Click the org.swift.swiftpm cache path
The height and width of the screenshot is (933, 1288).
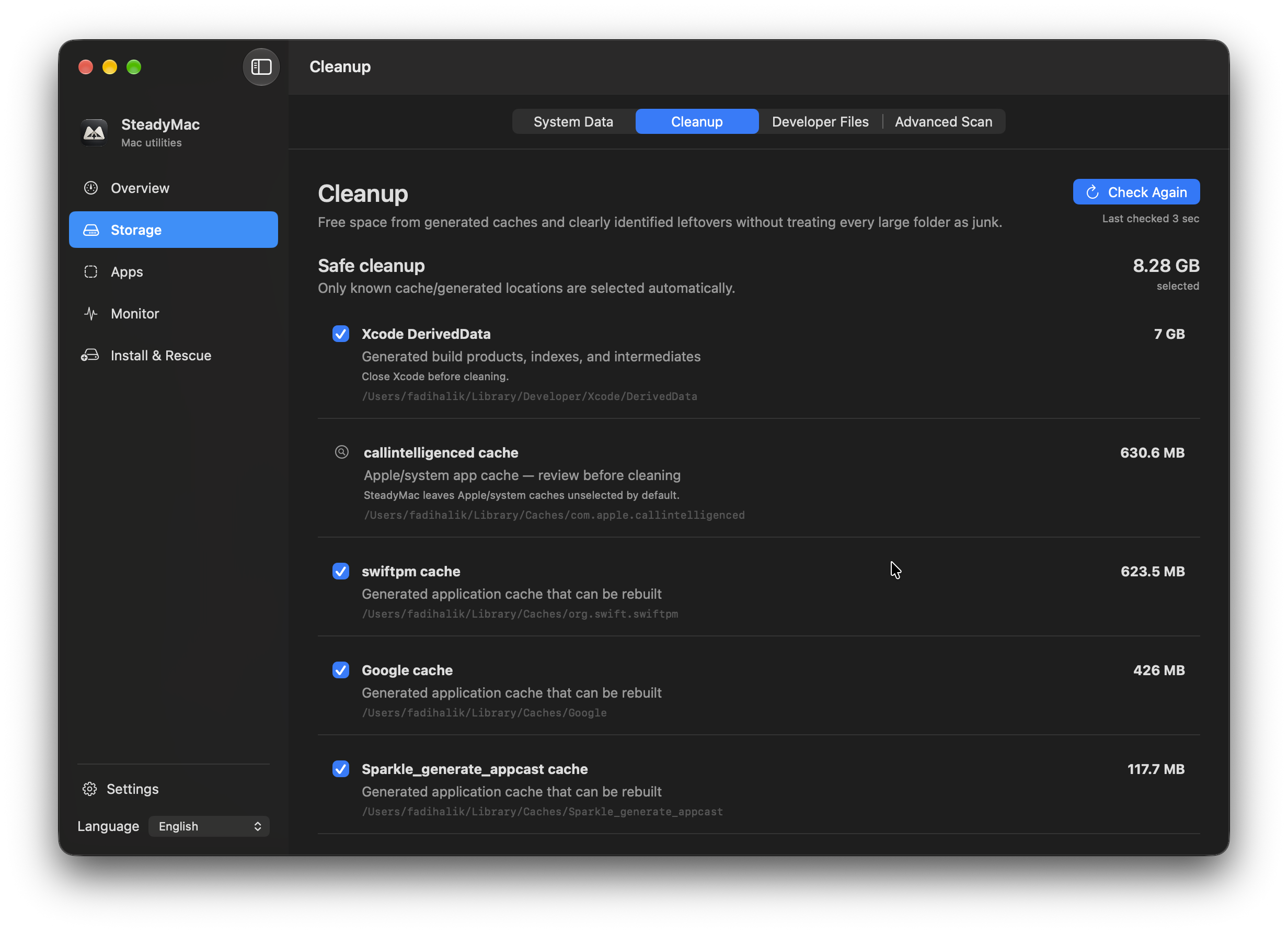pyautogui.click(x=520, y=613)
